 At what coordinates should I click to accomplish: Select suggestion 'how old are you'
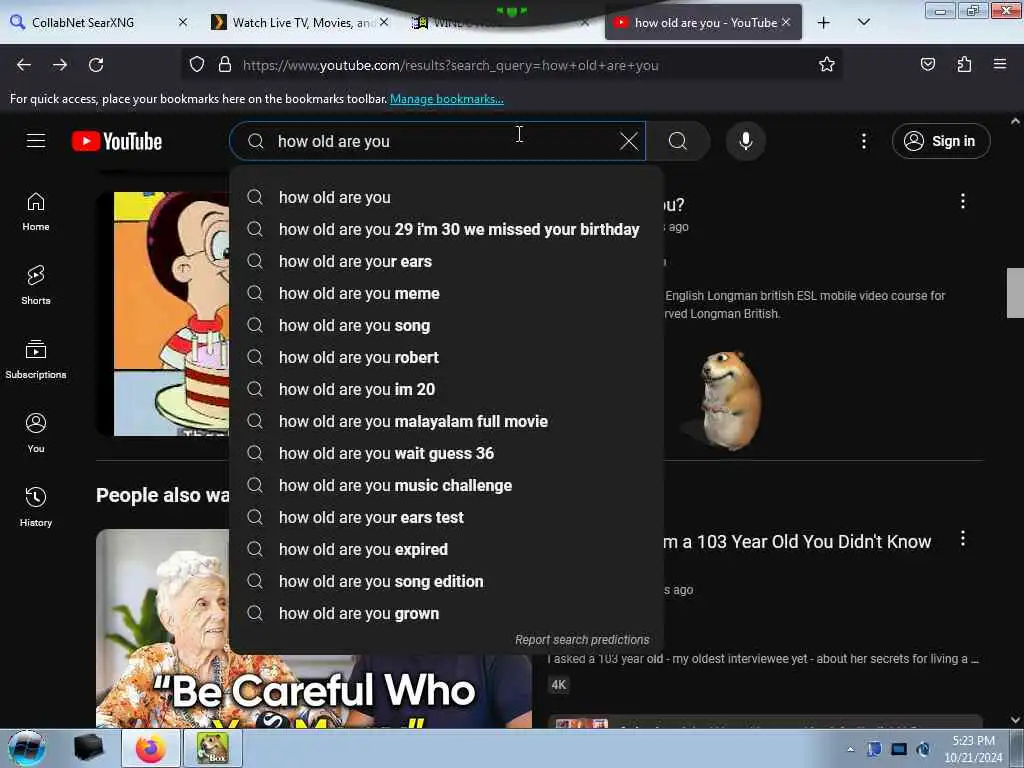tap(447, 197)
